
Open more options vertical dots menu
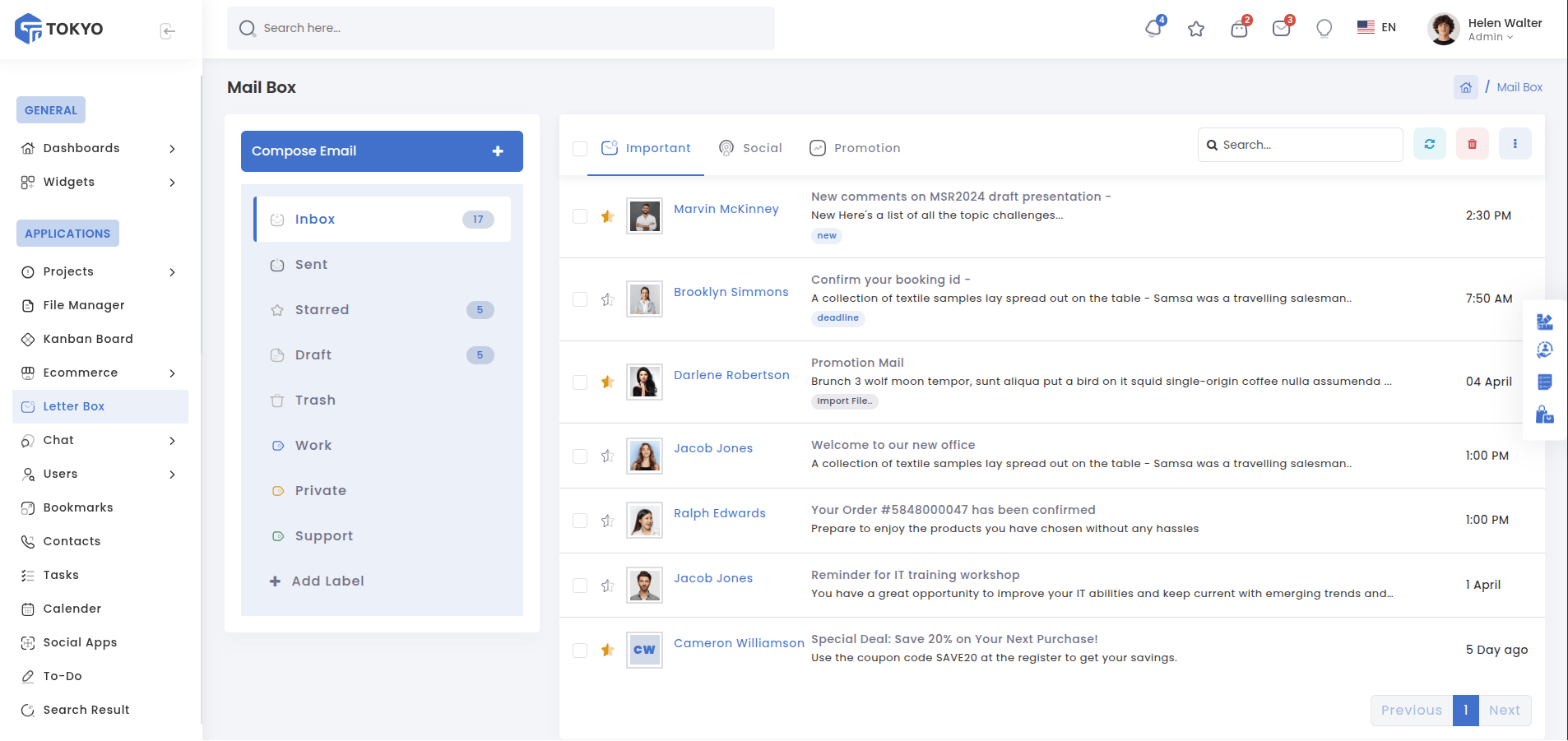[x=1515, y=144]
